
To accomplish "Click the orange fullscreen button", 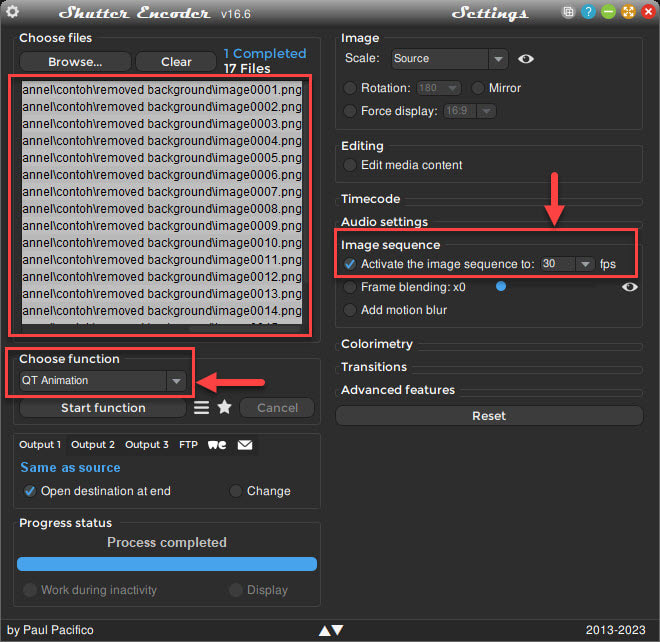I will (628, 12).
